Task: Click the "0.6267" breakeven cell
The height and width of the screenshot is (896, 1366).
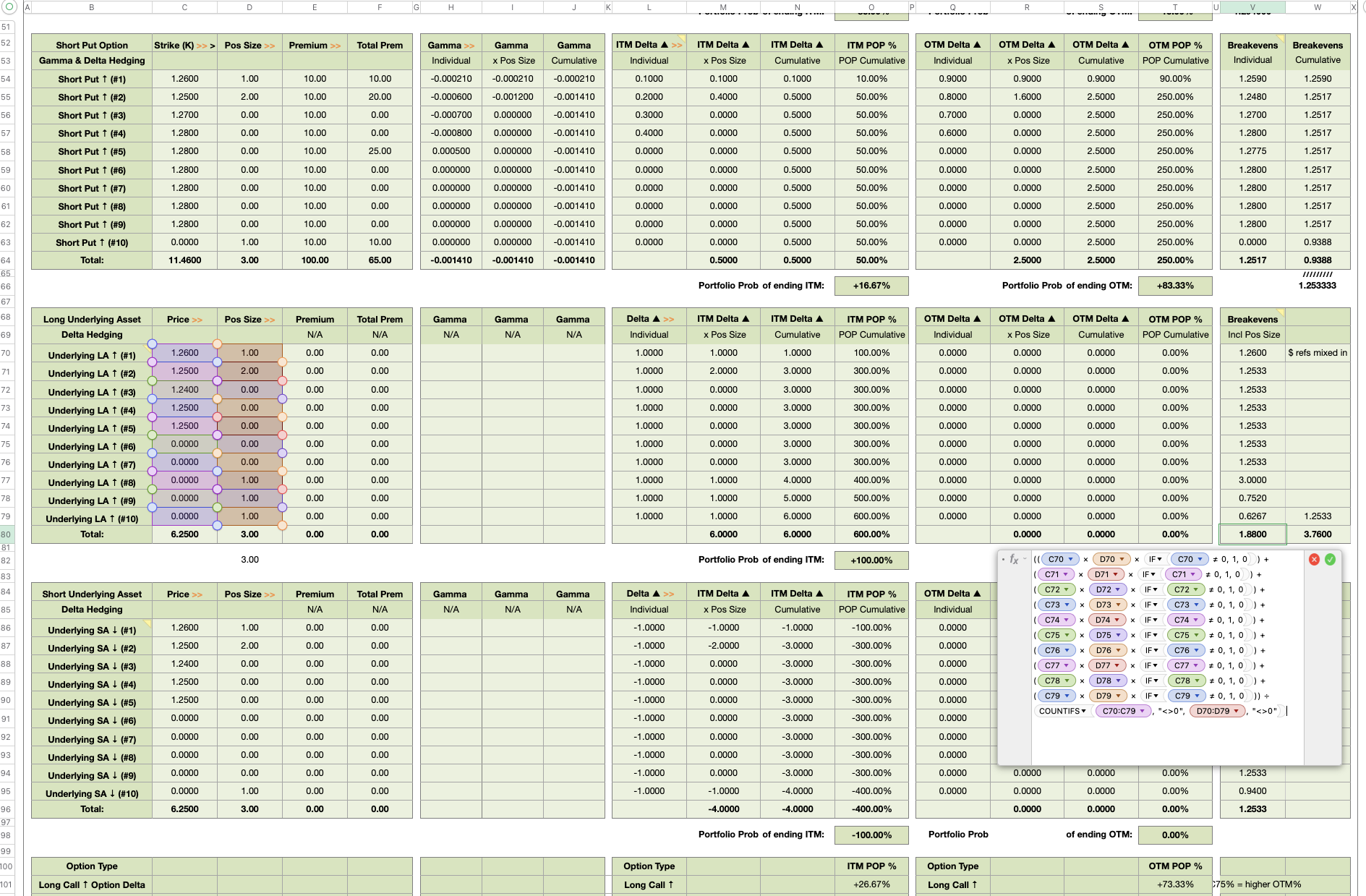Action: coord(1252,516)
